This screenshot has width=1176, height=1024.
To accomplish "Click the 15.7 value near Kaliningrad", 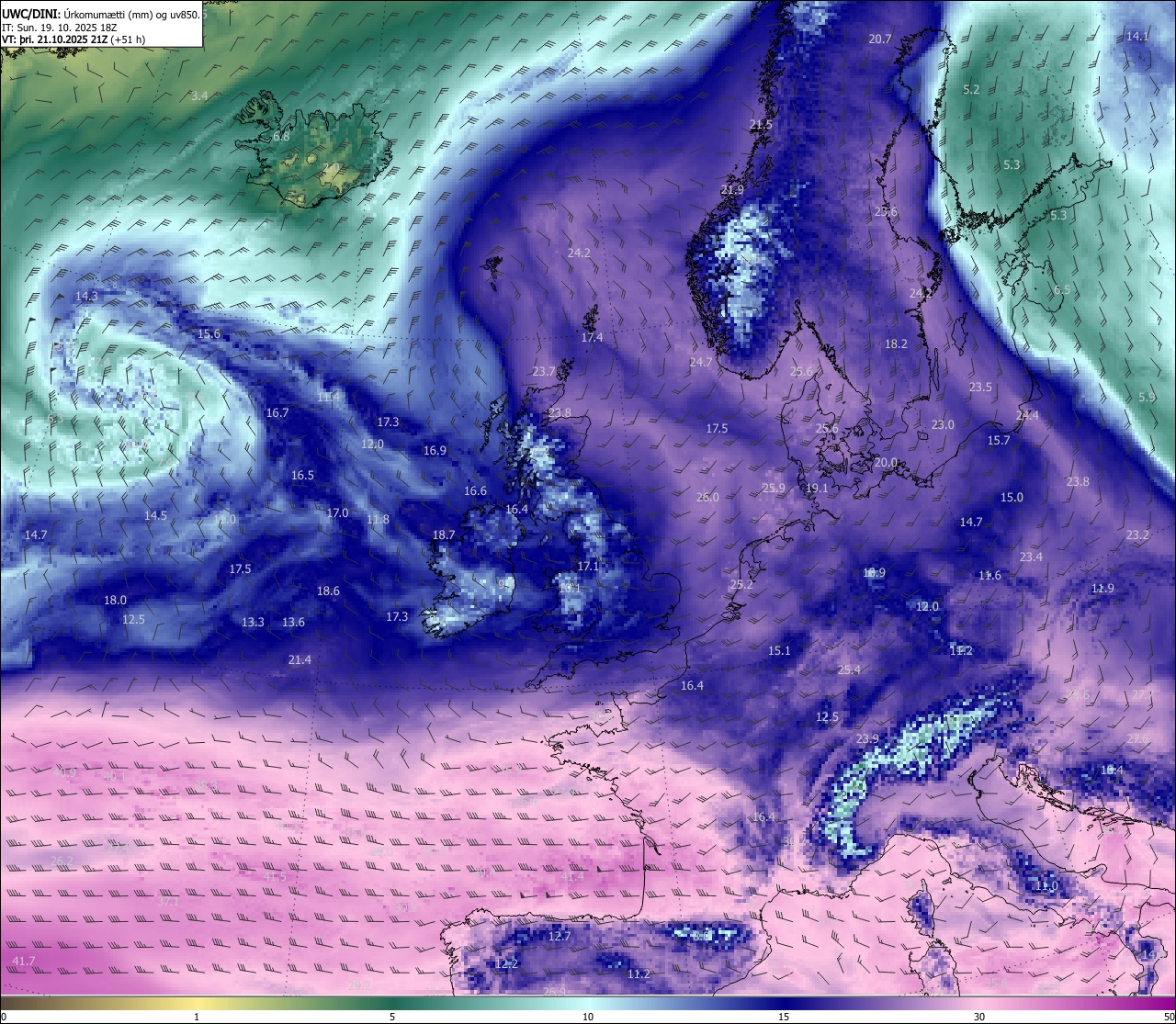I will point(999,440).
